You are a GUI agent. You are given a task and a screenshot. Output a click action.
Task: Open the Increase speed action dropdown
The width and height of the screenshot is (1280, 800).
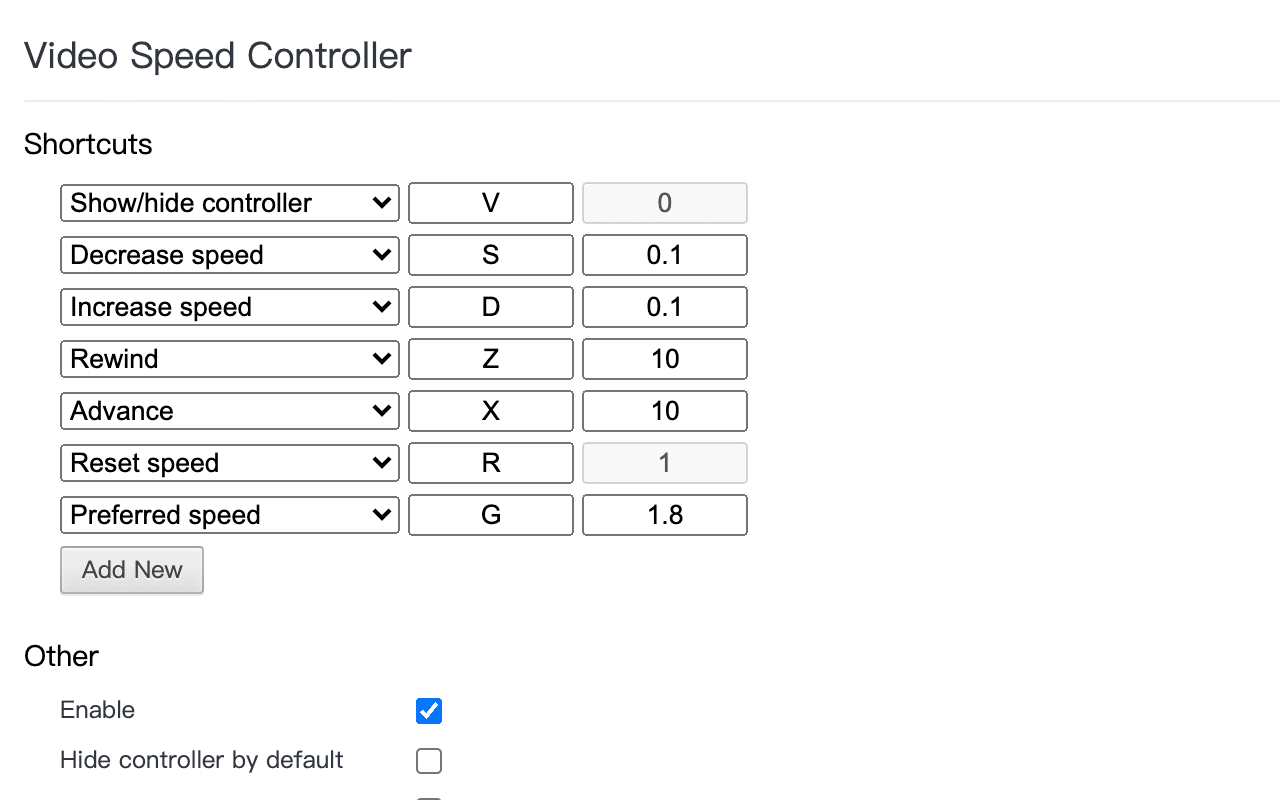click(229, 307)
